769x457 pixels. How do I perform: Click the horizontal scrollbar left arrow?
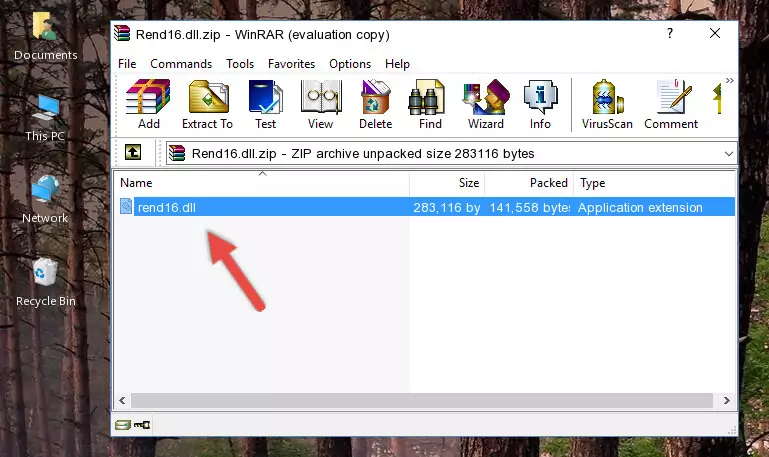(x=122, y=401)
